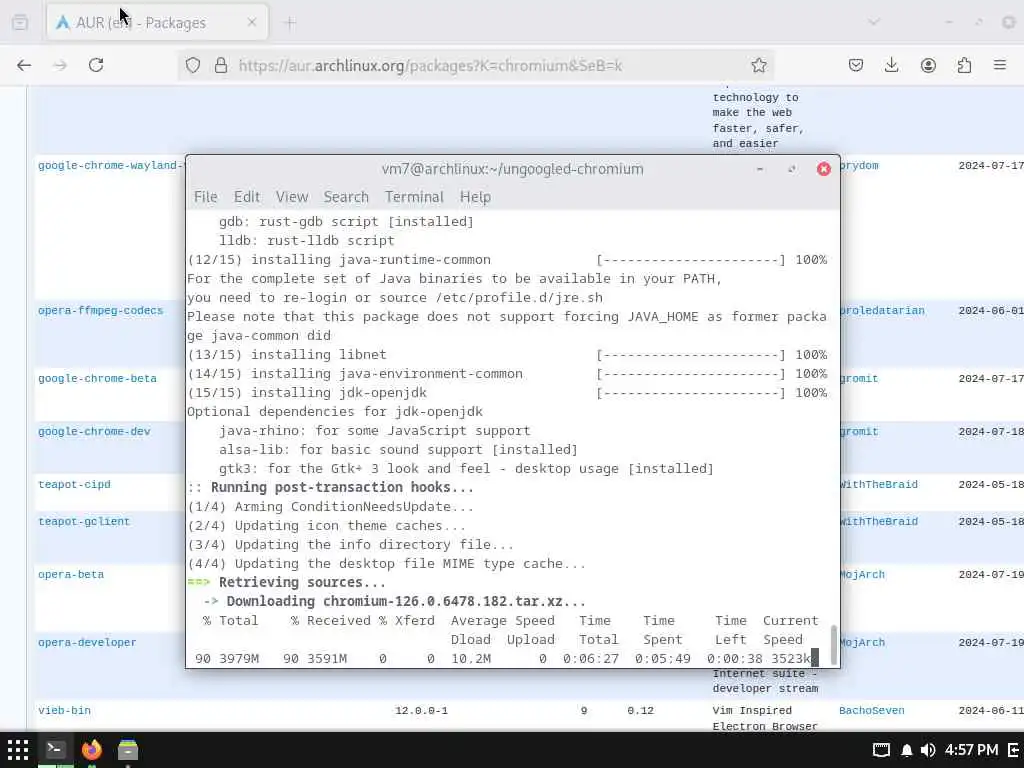Open the Terminal menu in terminal
This screenshot has width=1024, height=768.
[x=414, y=197]
